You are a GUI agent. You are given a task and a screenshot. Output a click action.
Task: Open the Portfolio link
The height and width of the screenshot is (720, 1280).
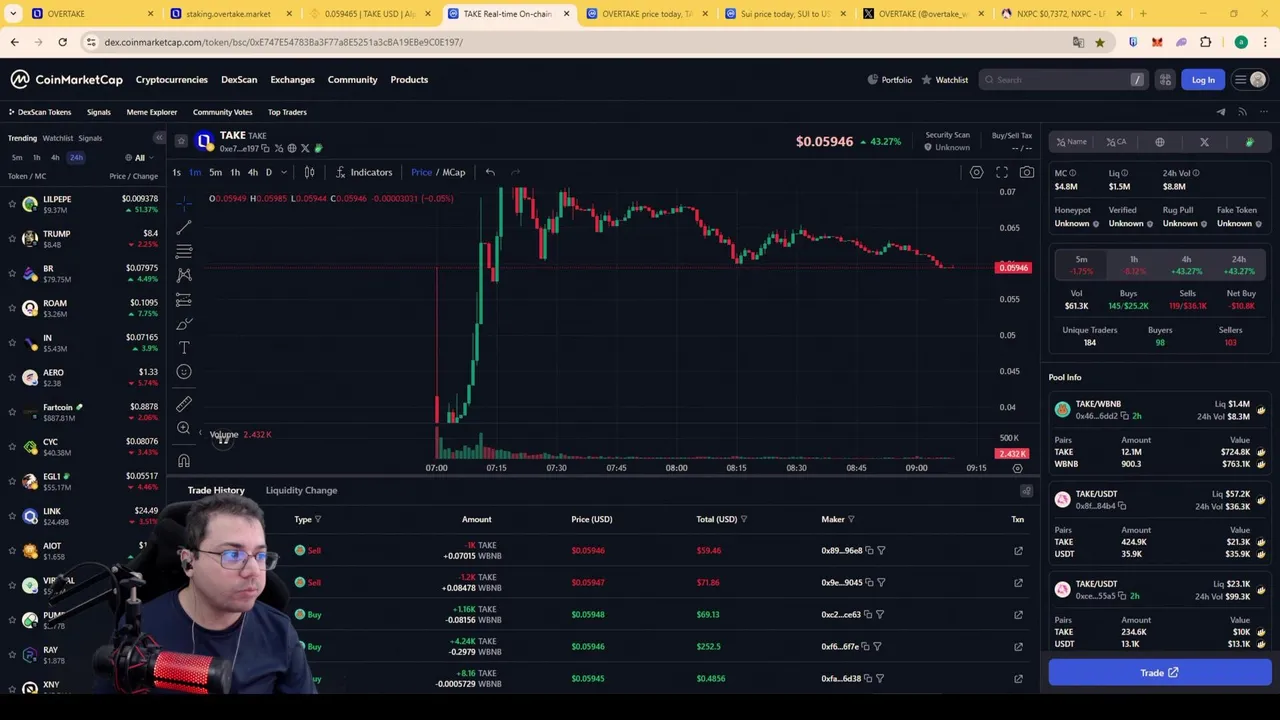[890, 80]
